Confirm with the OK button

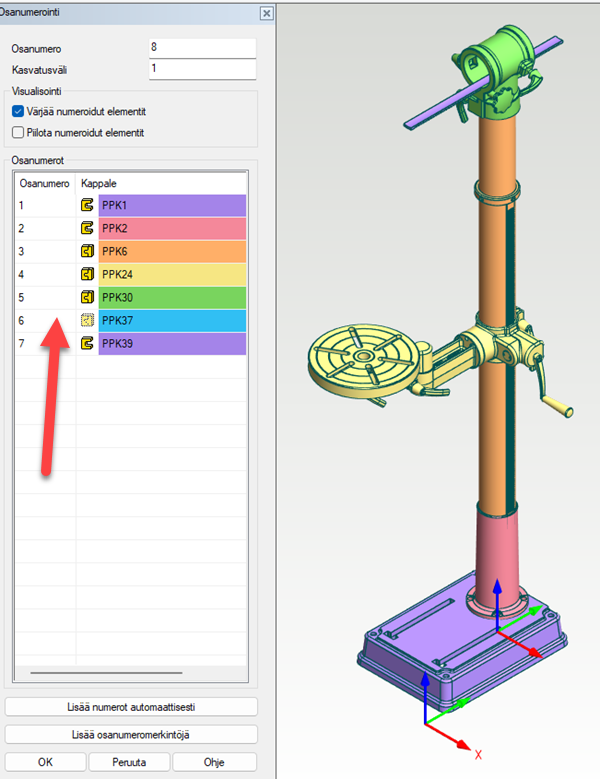[45, 761]
